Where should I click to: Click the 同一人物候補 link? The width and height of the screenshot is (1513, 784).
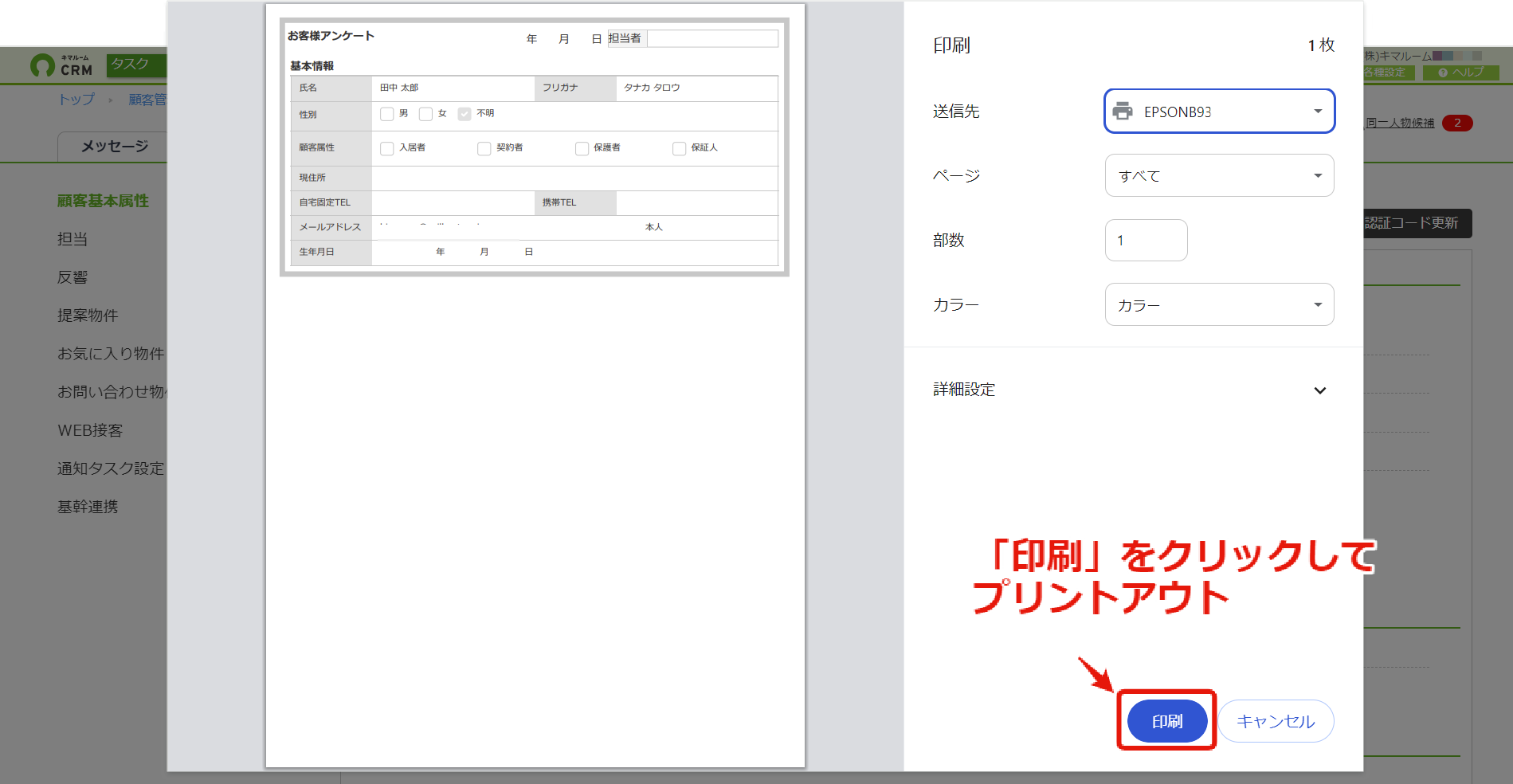[x=1400, y=123]
